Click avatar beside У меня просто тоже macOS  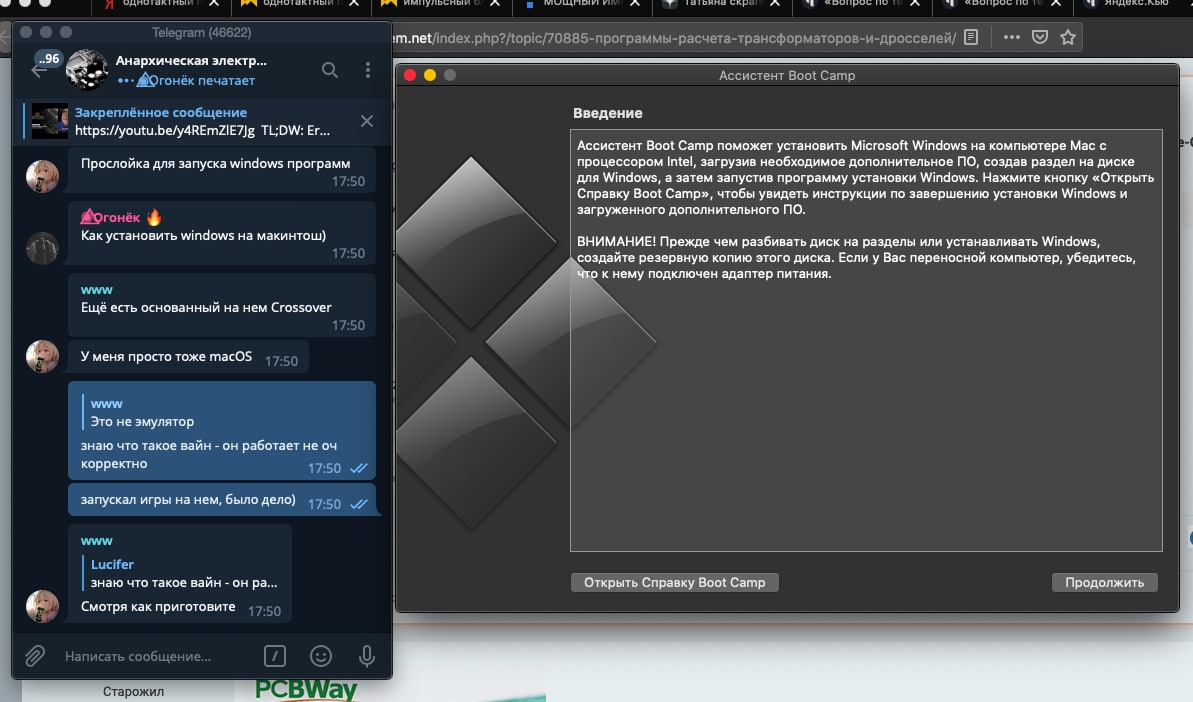tap(43, 356)
